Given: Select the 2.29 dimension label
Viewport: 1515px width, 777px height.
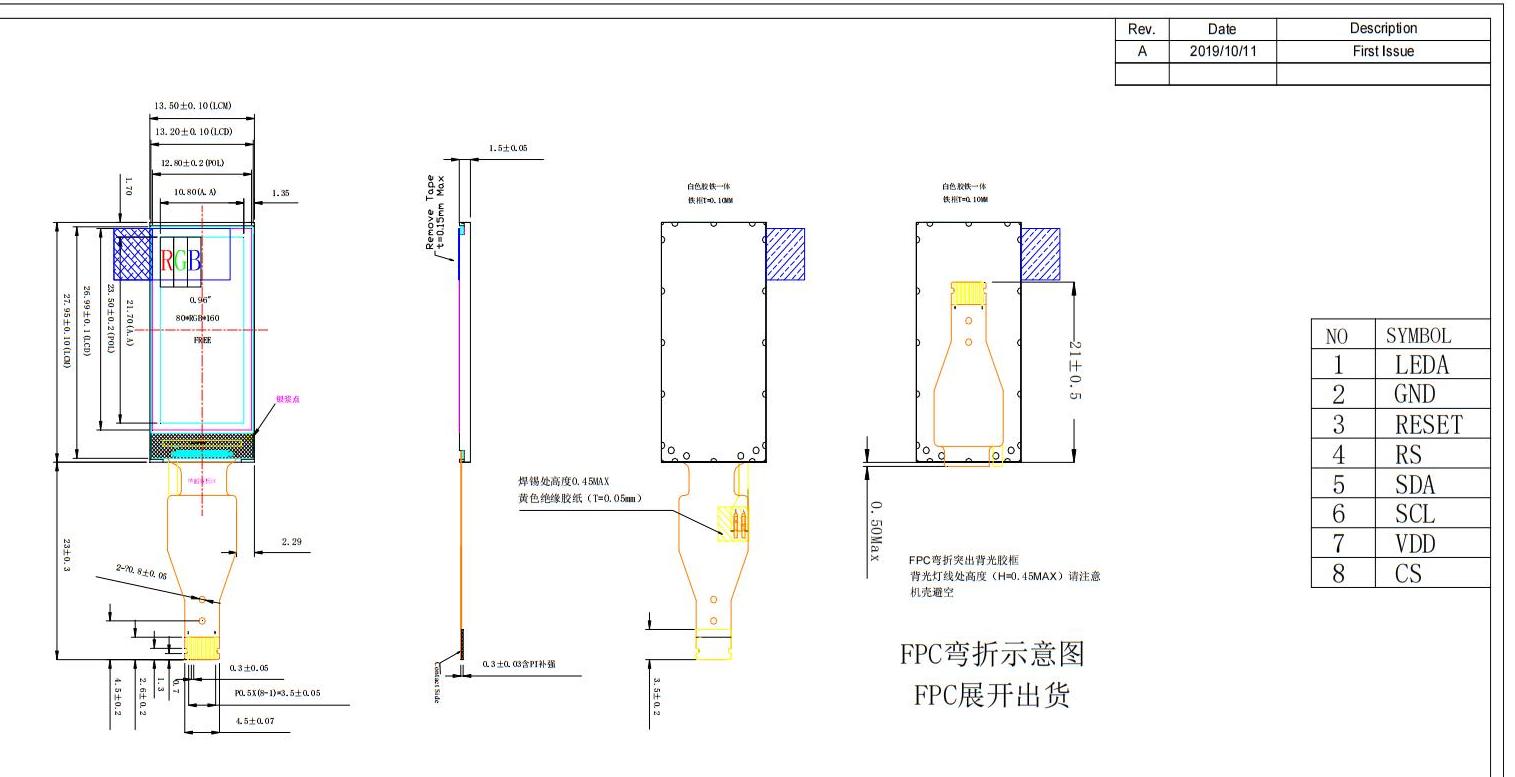Looking at the screenshot, I should [291, 542].
